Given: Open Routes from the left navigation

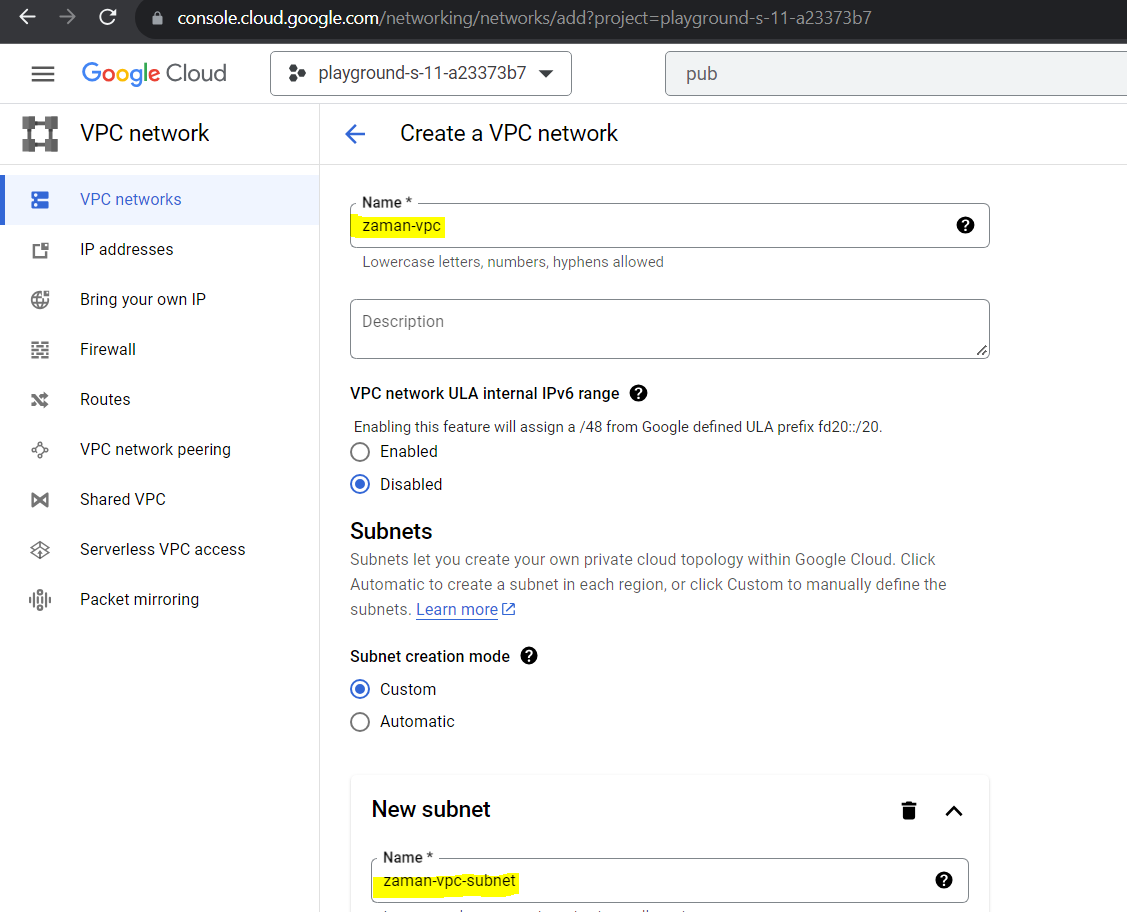Looking at the screenshot, I should click(105, 399).
